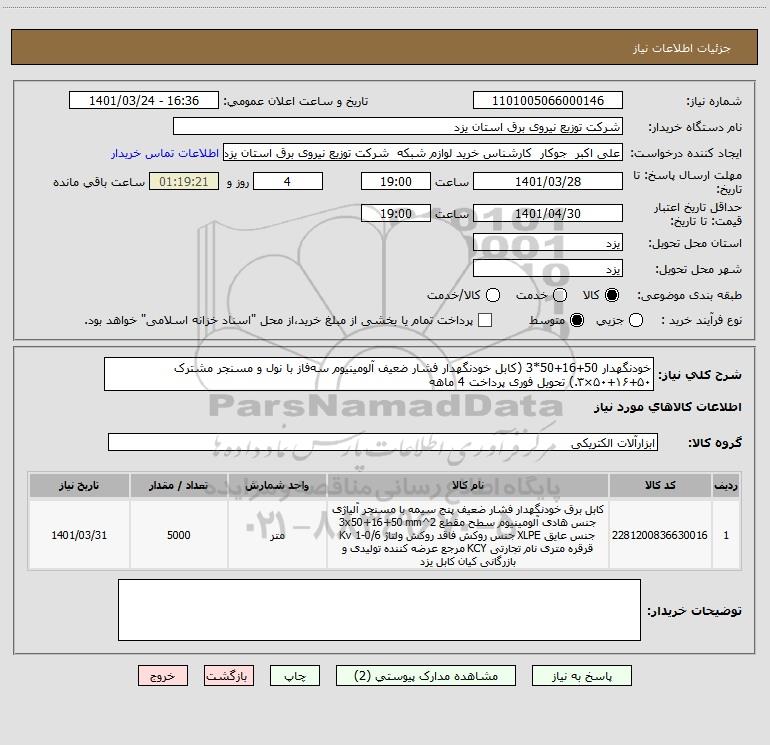
Task: Click the واحد شمارش column header
Action: point(277,485)
